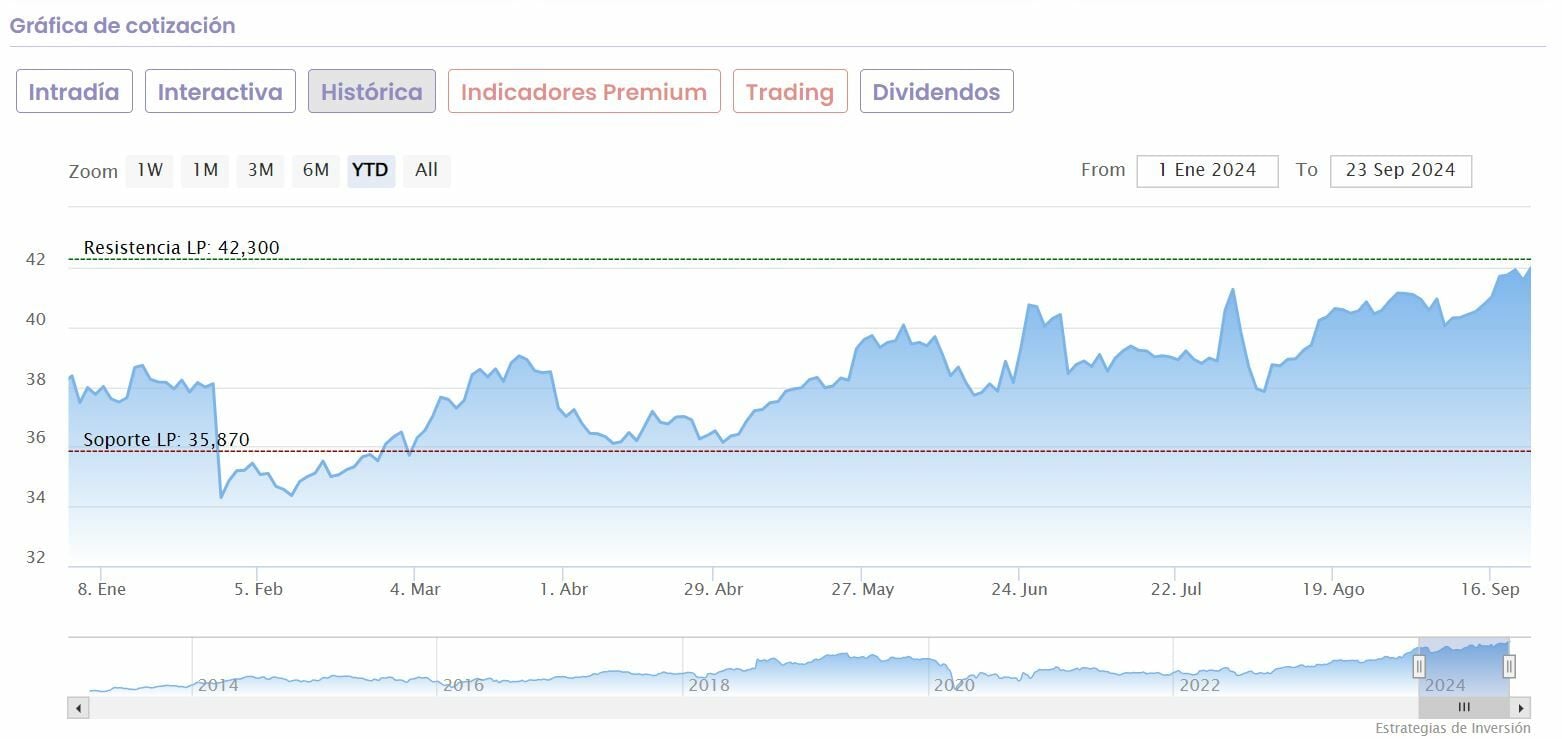1562x739 pixels.
Task: Select the YTD zoom range
Action: (x=371, y=170)
